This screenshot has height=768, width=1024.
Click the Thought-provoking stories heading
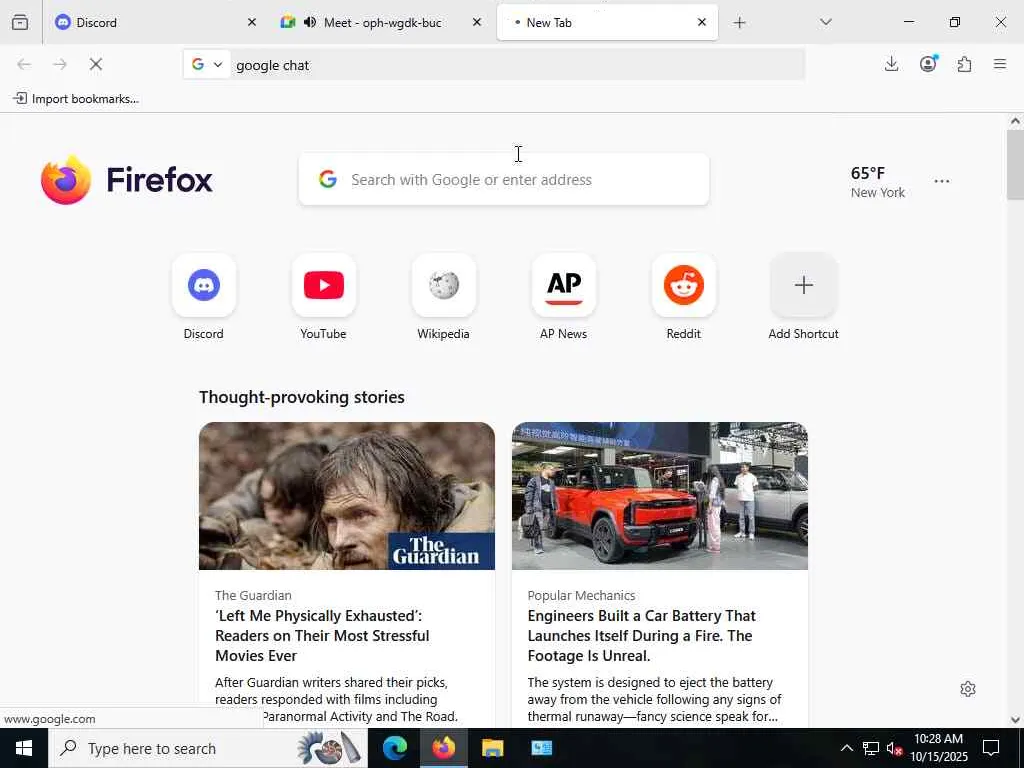302,397
